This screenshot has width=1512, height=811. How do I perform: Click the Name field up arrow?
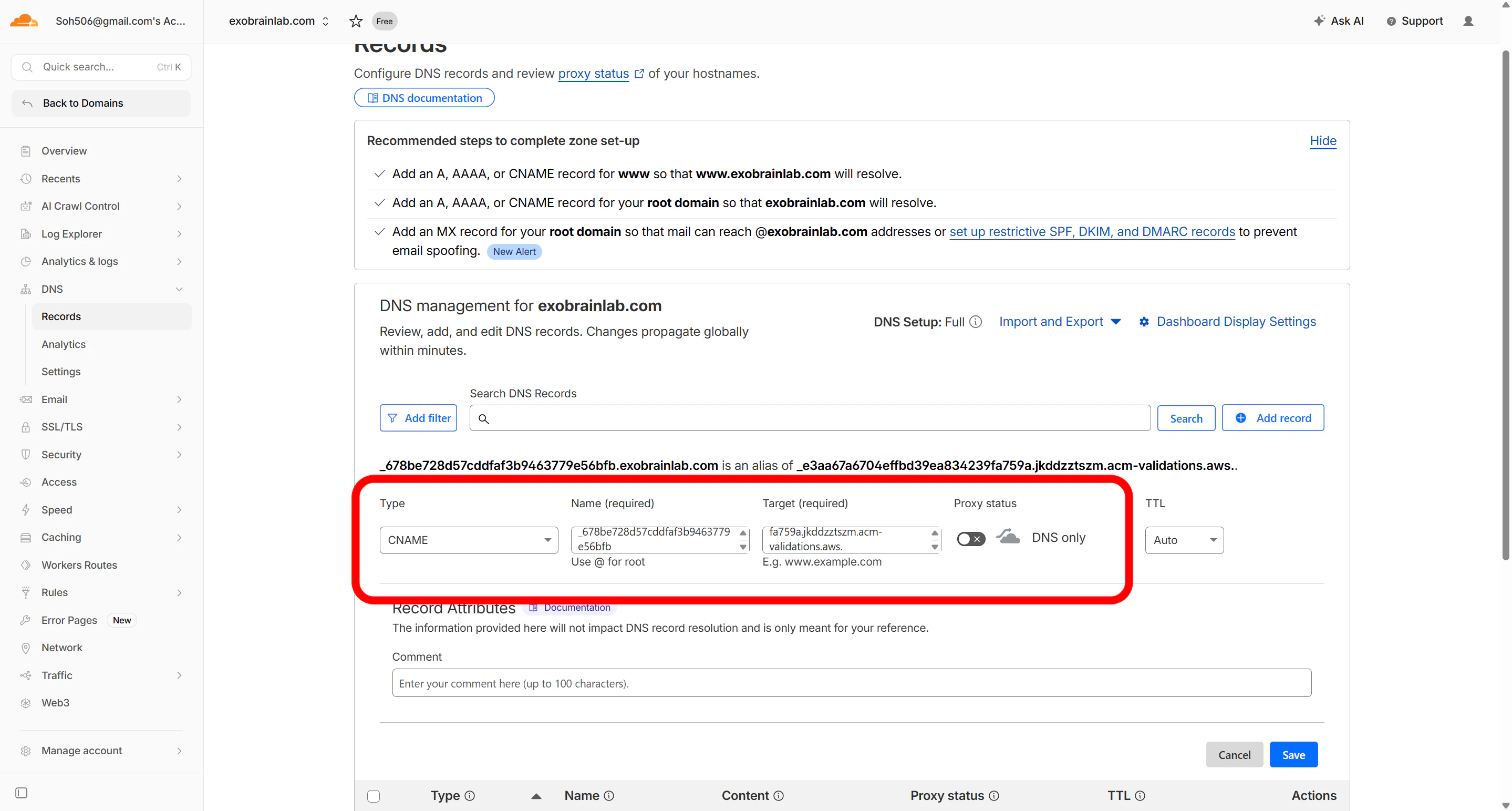coord(742,533)
